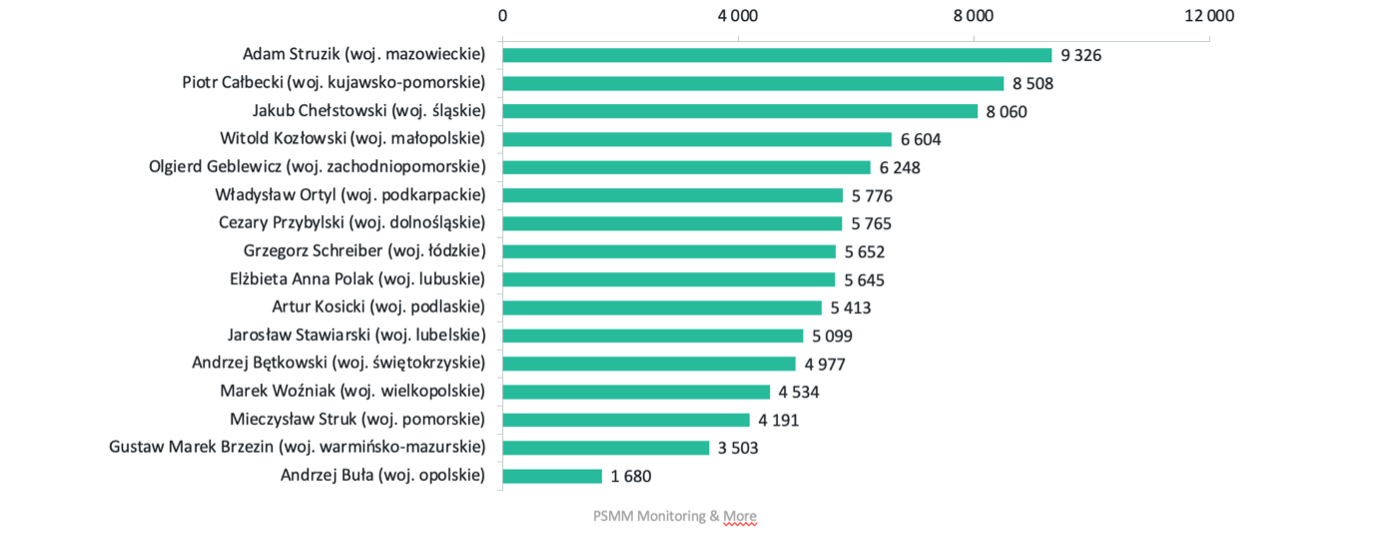Click the 9 326 data label
Image resolution: width=1384 pixels, height=543 pixels.
tap(1081, 55)
